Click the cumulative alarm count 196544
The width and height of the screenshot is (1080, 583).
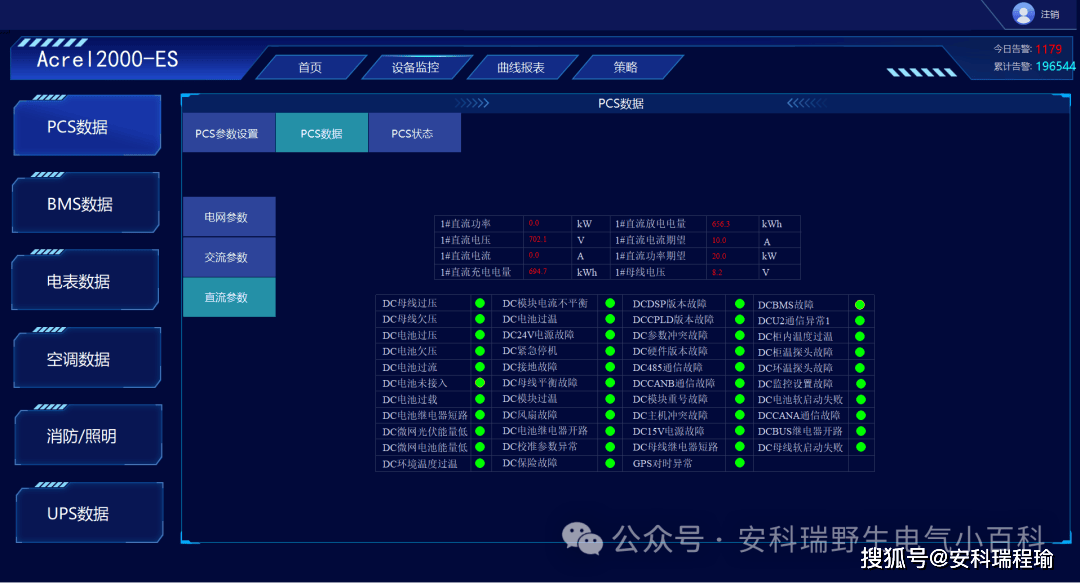1055,66
